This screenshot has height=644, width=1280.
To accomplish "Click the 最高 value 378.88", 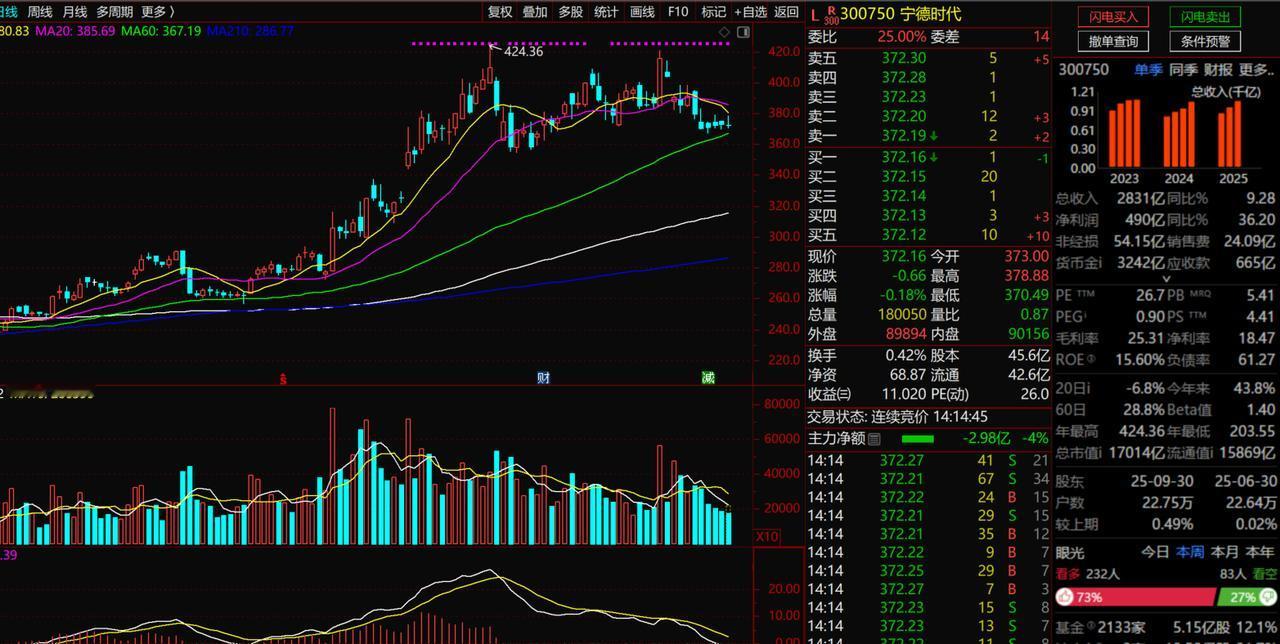I will (1026, 275).
